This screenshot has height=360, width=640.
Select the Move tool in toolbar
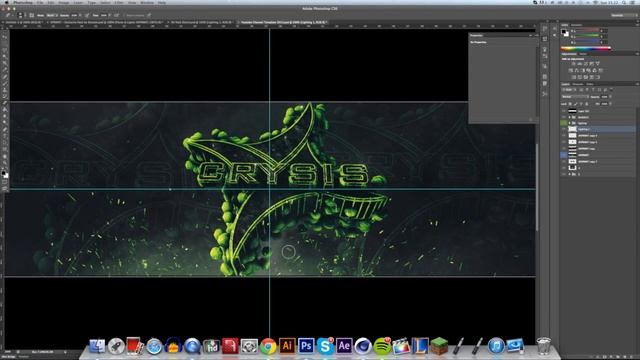tap(5, 37)
